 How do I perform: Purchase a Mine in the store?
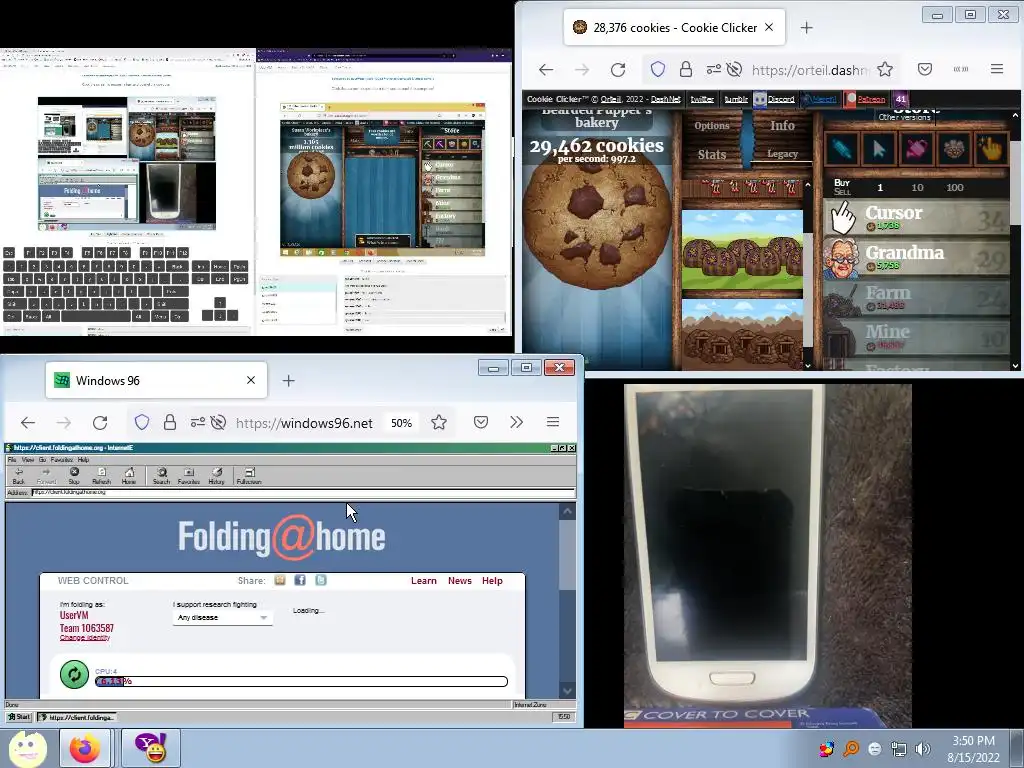917,338
